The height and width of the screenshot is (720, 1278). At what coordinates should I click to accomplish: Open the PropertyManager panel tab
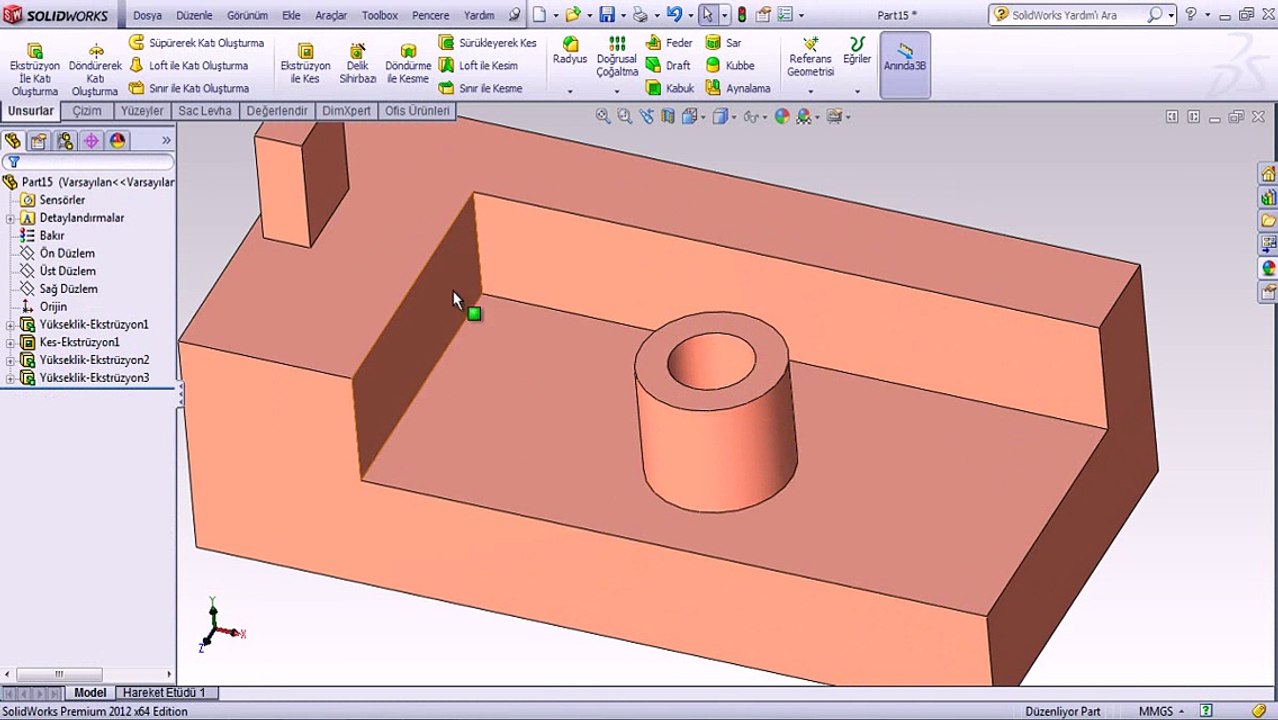(38, 141)
